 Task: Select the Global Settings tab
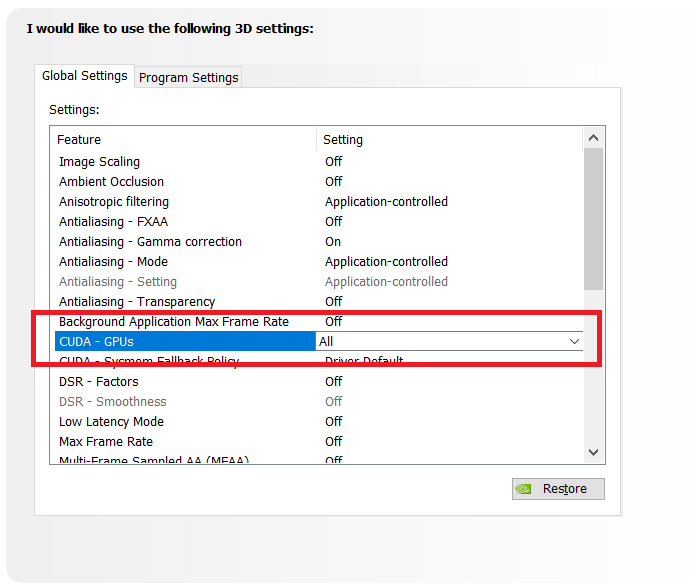[x=85, y=76]
